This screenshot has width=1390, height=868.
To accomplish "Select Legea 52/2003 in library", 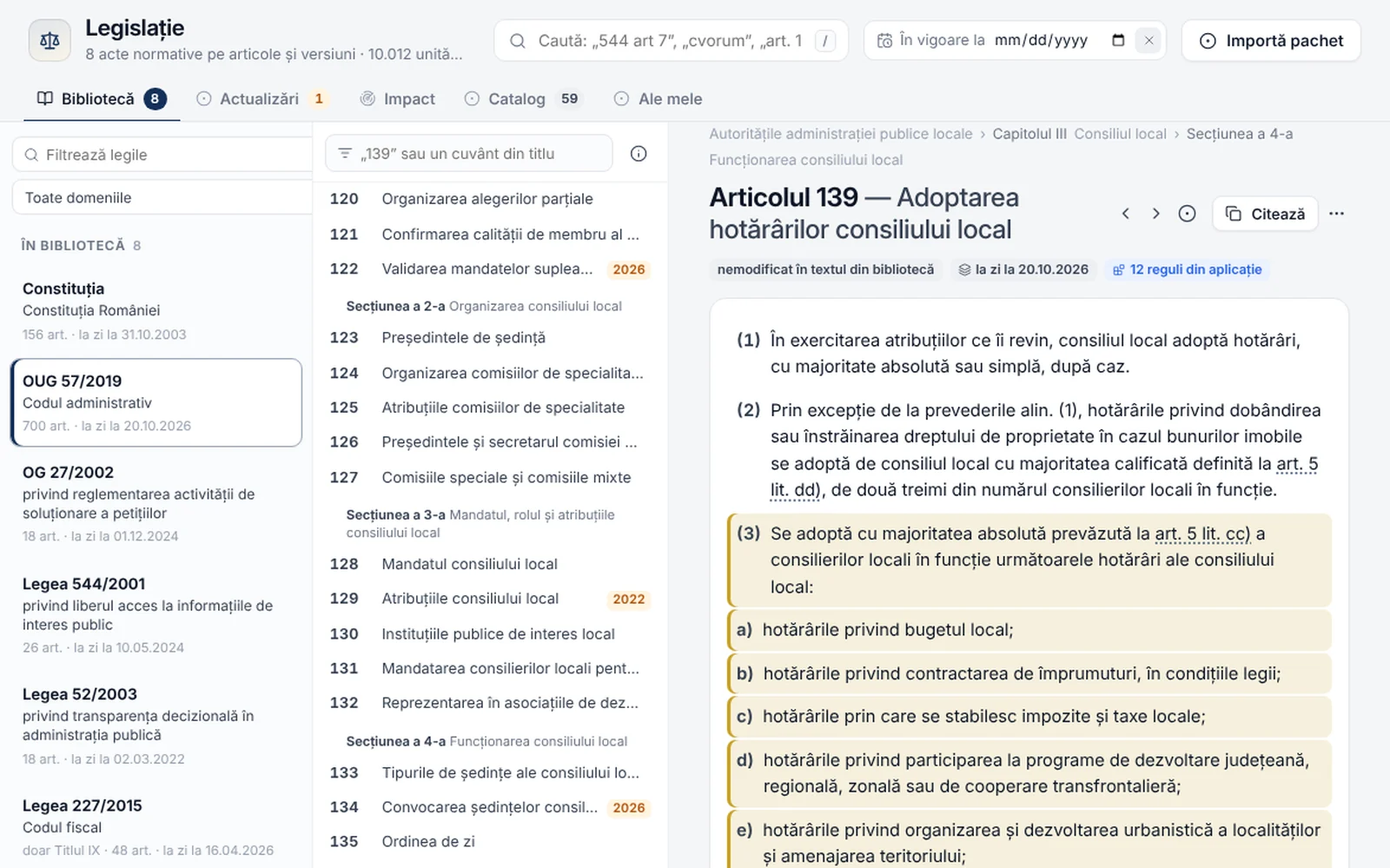I will point(156,726).
